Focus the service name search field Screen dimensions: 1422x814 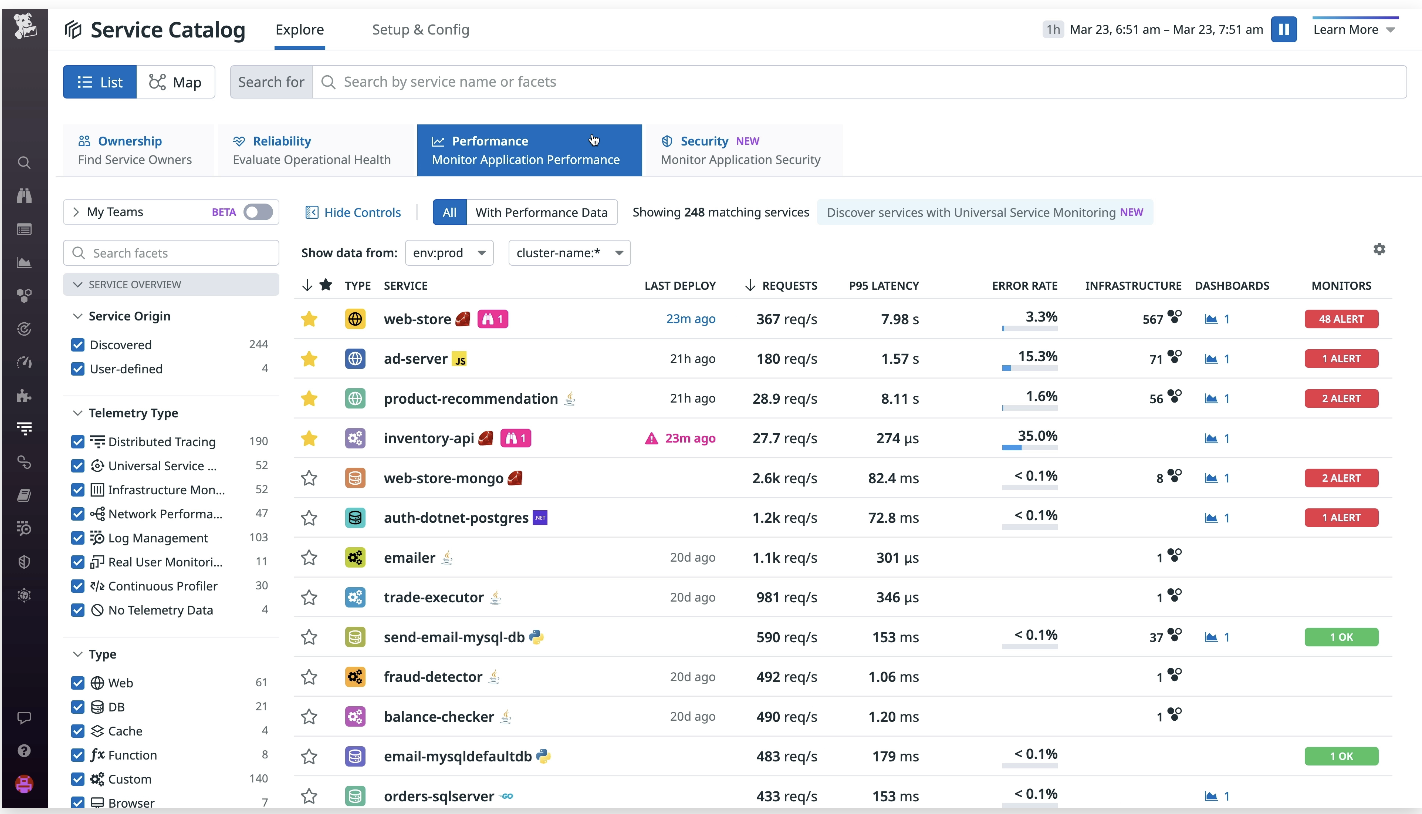click(x=860, y=82)
